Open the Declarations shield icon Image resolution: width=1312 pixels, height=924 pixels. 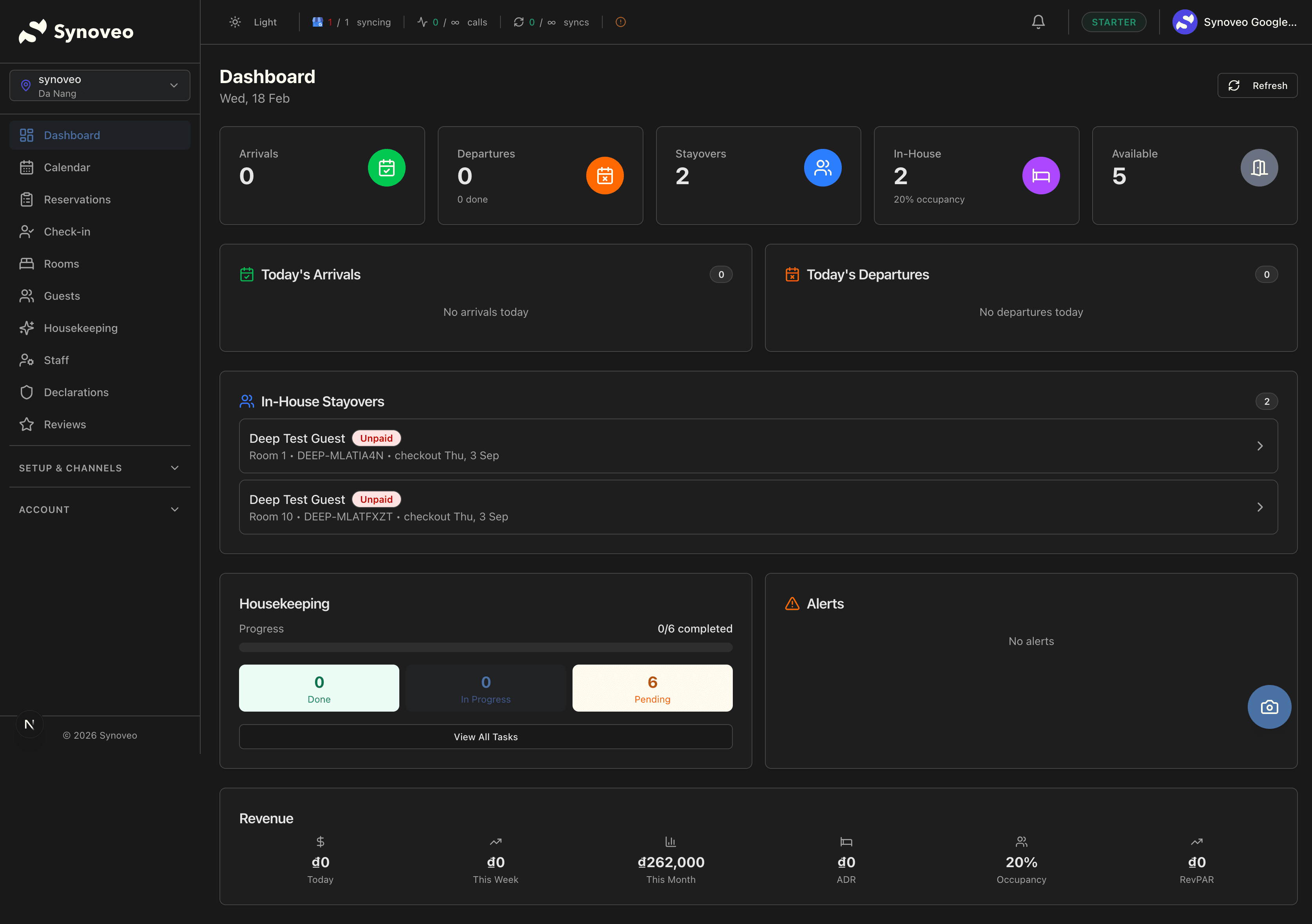(27, 392)
